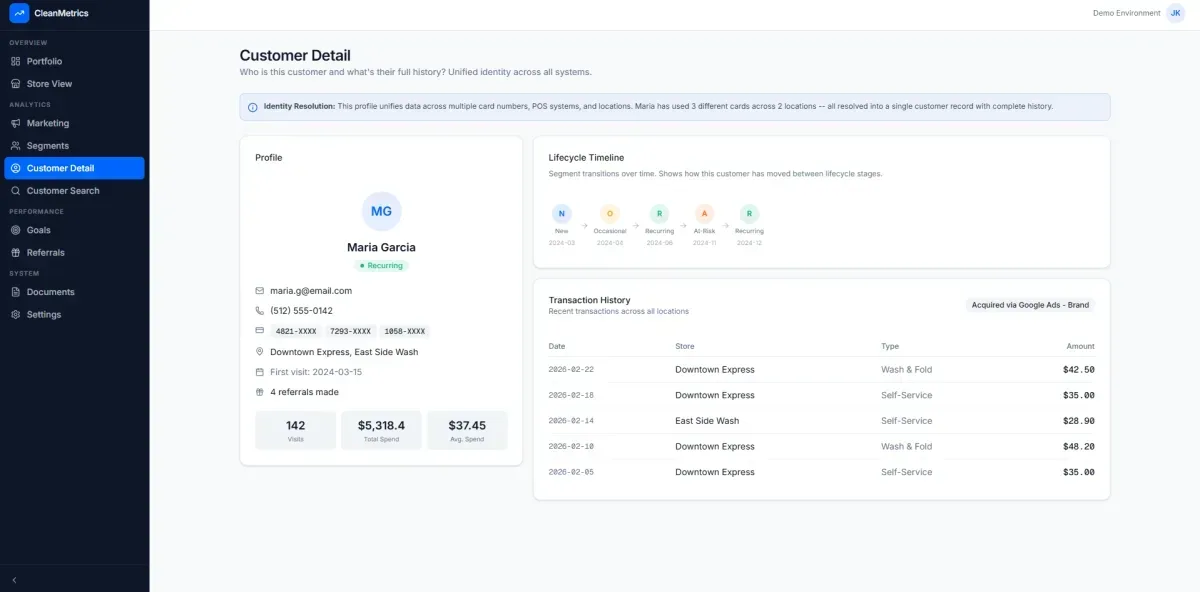
Task: Click the Customer Search magnifier icon
Action: coord(17,190)
